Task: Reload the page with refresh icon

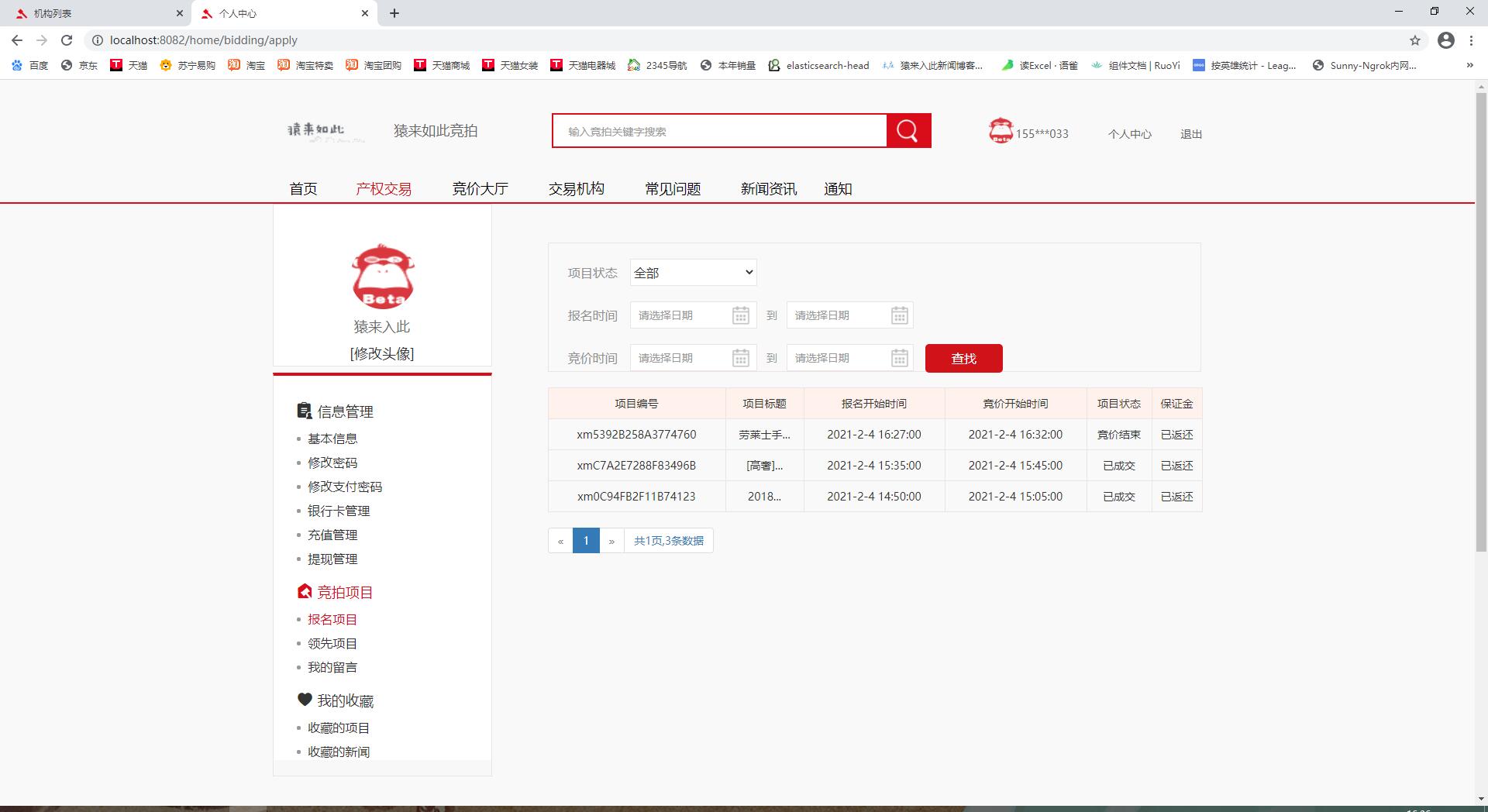Action: (x=67, y=40)
